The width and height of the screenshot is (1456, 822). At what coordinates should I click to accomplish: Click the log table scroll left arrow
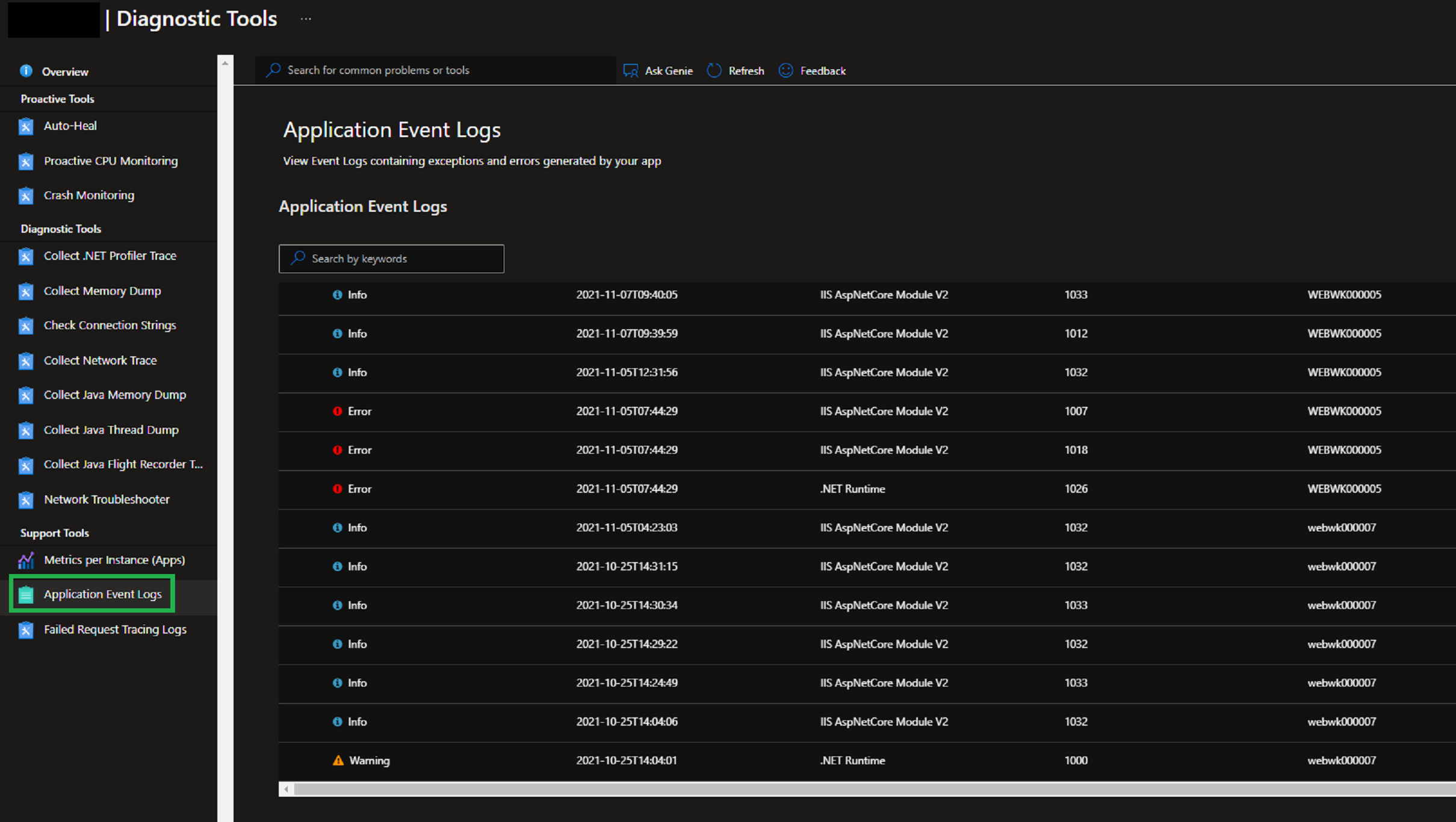pos(287,789)
